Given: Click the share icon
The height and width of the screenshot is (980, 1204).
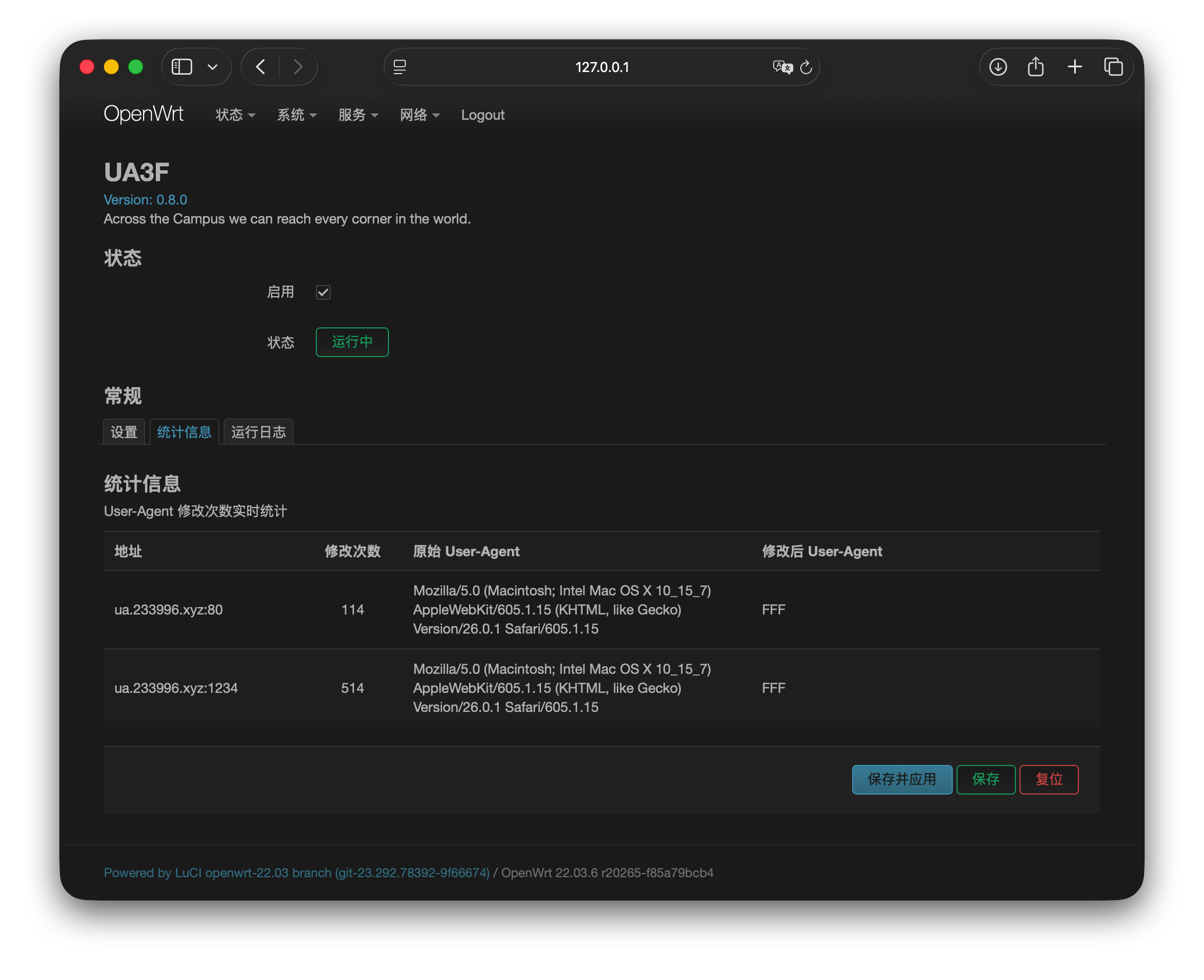Looking at the screenshot, I should pyautogui.click(x=1035, y=67).
